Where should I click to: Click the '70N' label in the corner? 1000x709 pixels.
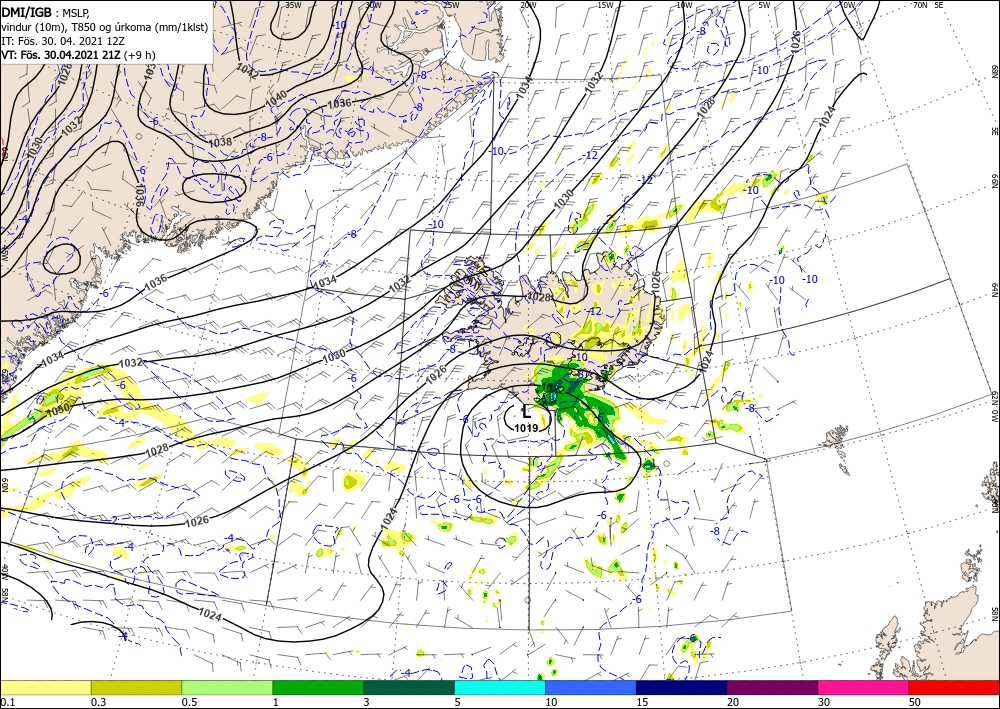click(x=920, y=4)
